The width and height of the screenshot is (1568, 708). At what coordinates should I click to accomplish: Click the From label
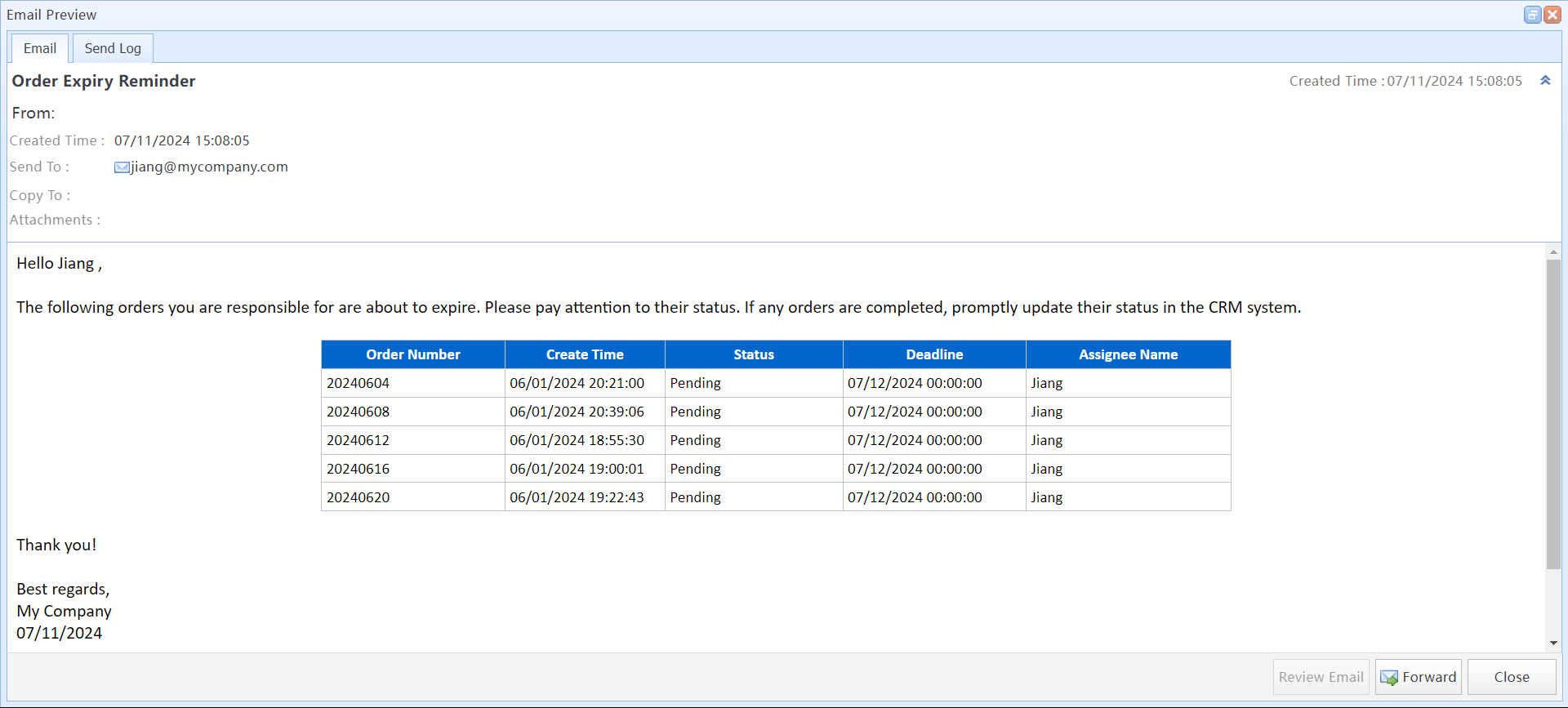(x=33, y=113)
